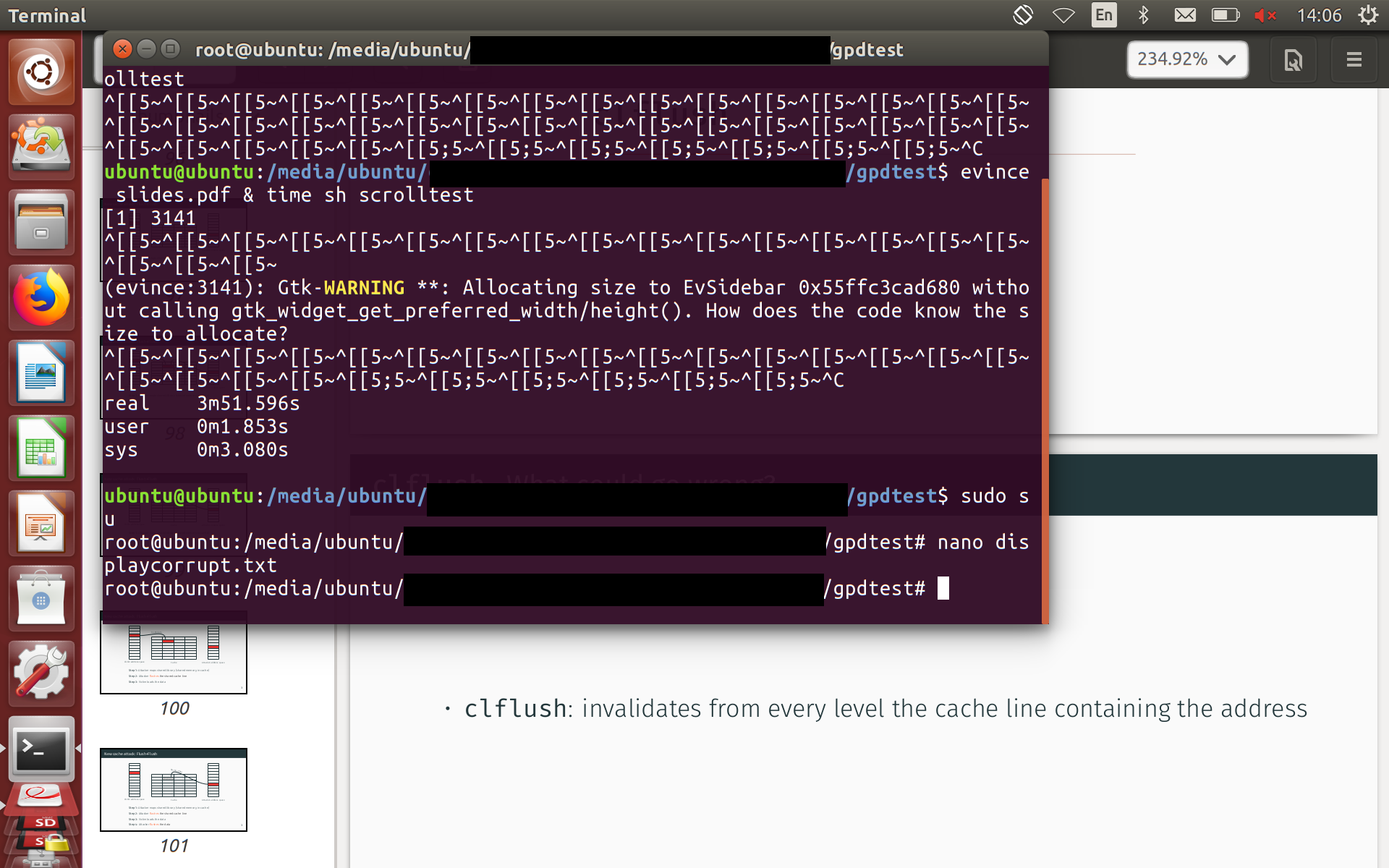Open the 14:06 clock menu
1389x868 pixels.
click(x=1319, y=15)
